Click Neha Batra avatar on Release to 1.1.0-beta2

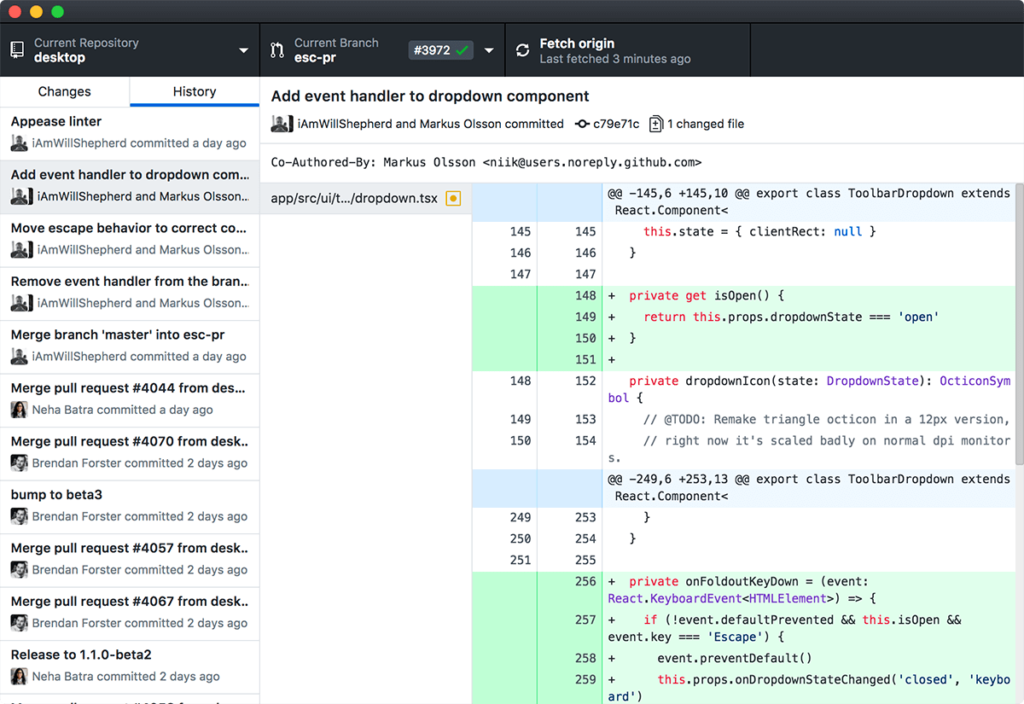point(19,677)
